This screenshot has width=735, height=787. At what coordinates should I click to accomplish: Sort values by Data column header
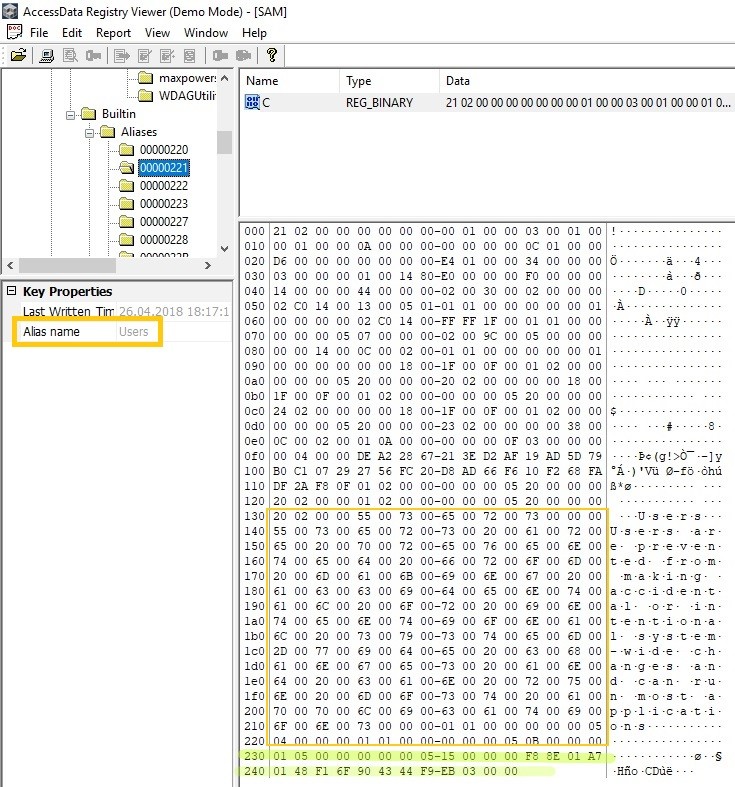tap(587, 81)
